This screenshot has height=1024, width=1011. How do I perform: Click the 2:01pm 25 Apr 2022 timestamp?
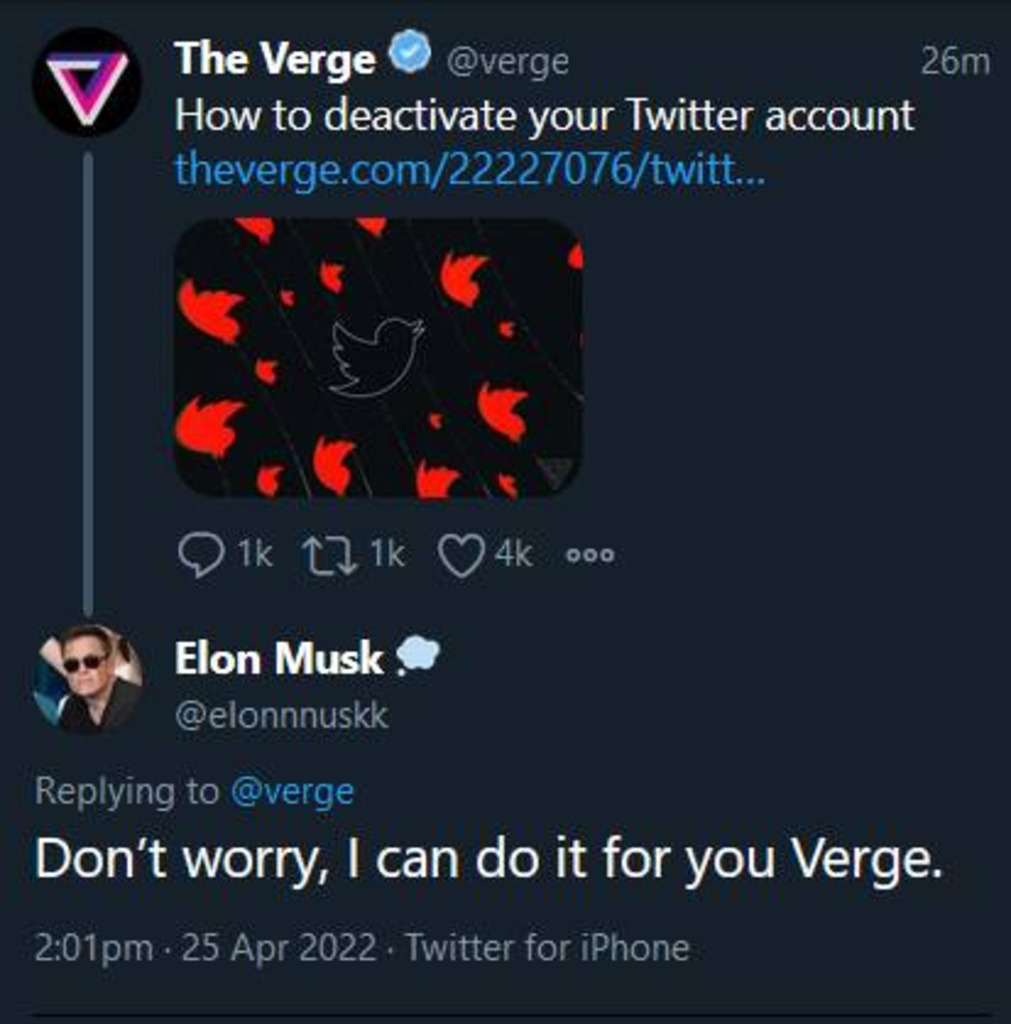(207, 947)
